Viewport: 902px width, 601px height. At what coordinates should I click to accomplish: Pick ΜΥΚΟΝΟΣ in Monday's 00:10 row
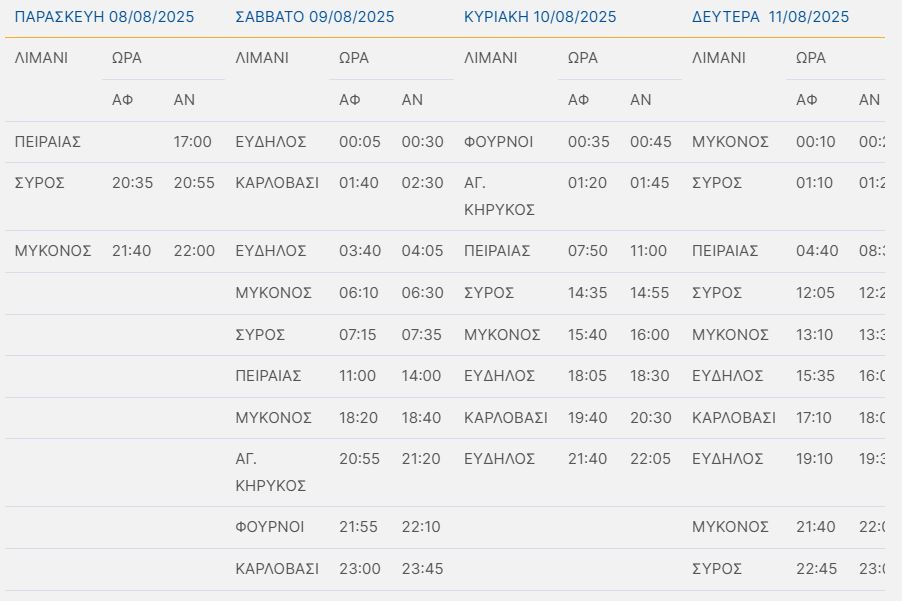(x=730, y=142)
